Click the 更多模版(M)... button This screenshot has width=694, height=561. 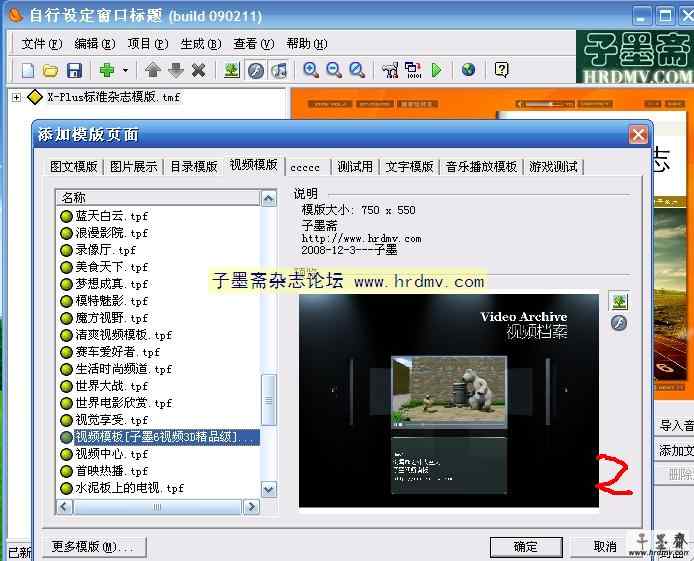click(x=97, y=546)
